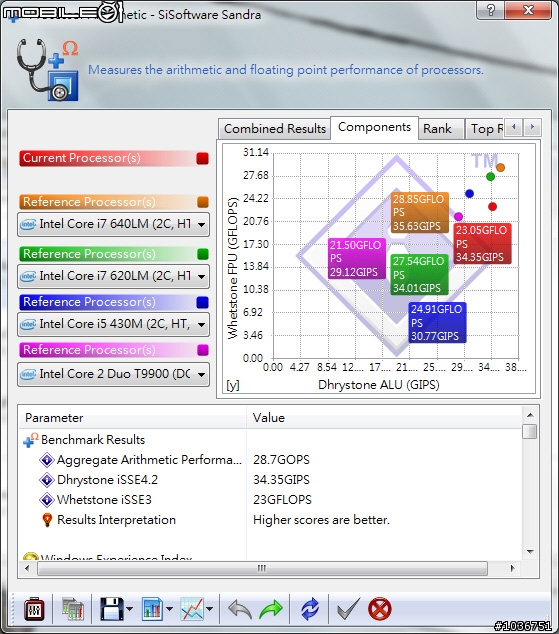Click the horizontal scrollbar thumb
Viewport: 559px width, 634px height.
click(x=262, y=568)
